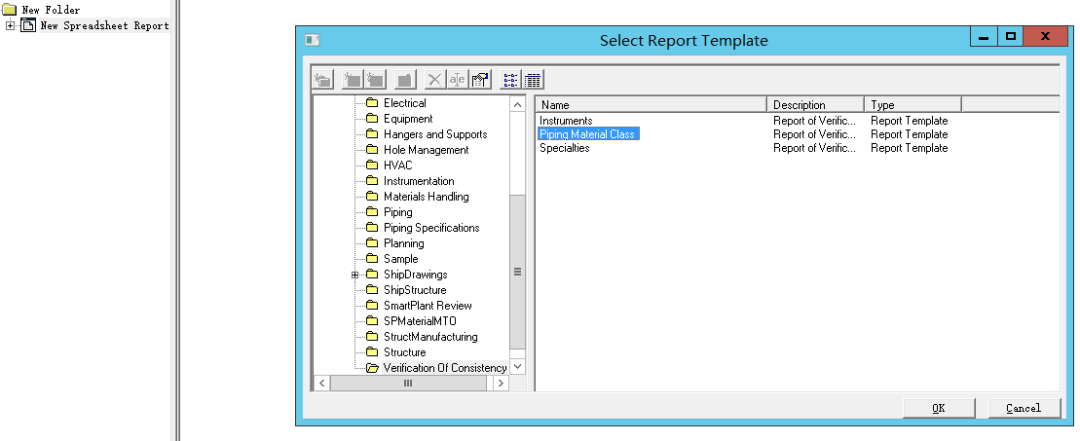
Task: Select Instrumentation folder
Action: (x=419, y=181)
